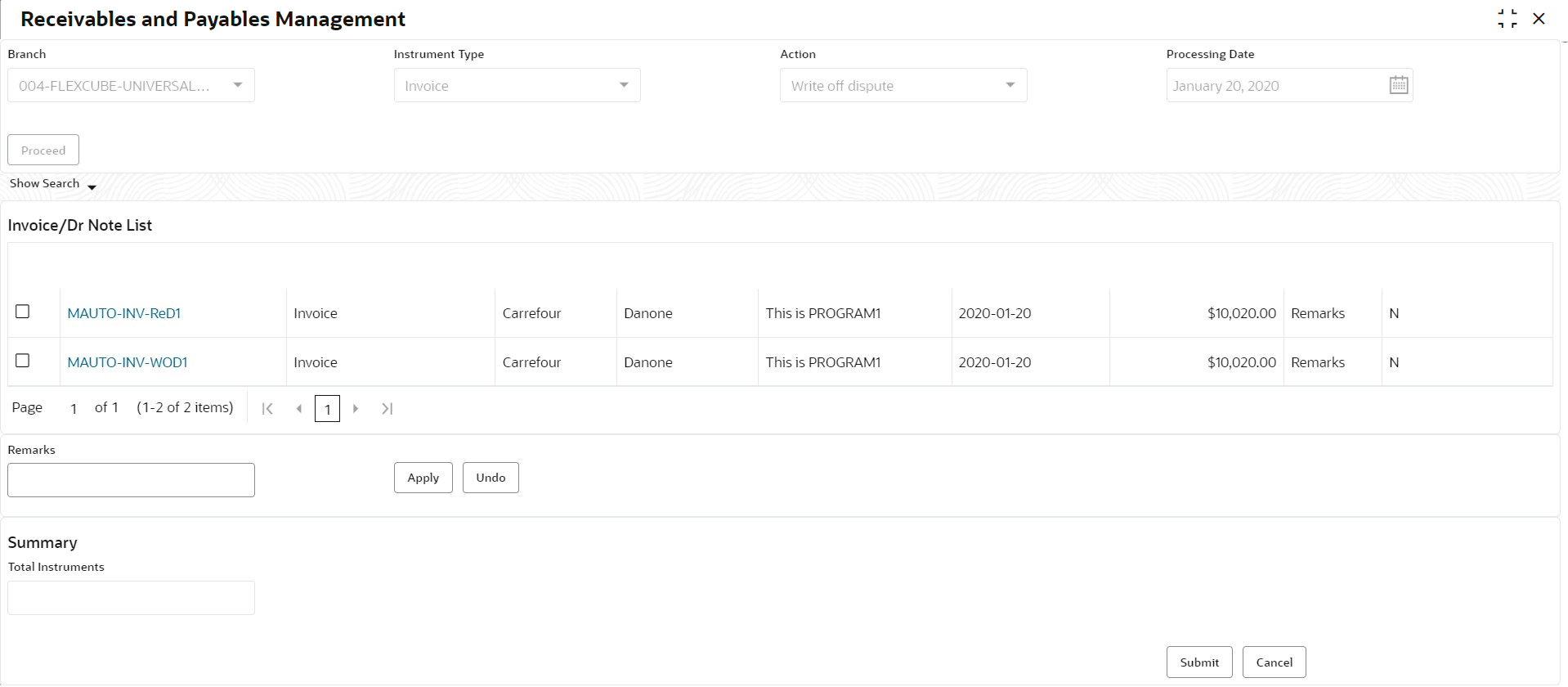This screenshot has width=1568, height=687.
Task: Select the MAUTO-INV-ReD1 invoice checkbox
Action: 23,312
